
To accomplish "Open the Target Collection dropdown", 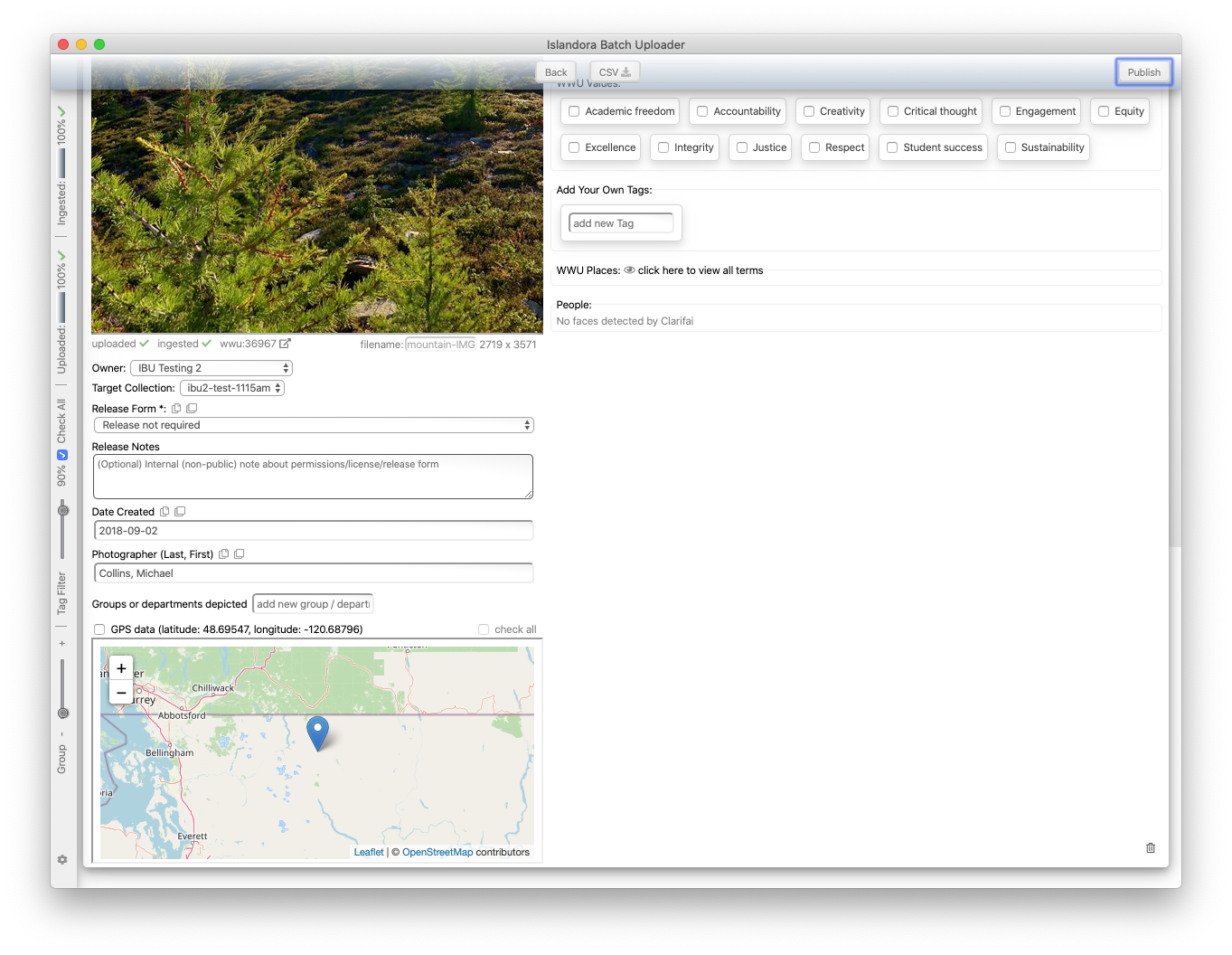I will [232, 388].
